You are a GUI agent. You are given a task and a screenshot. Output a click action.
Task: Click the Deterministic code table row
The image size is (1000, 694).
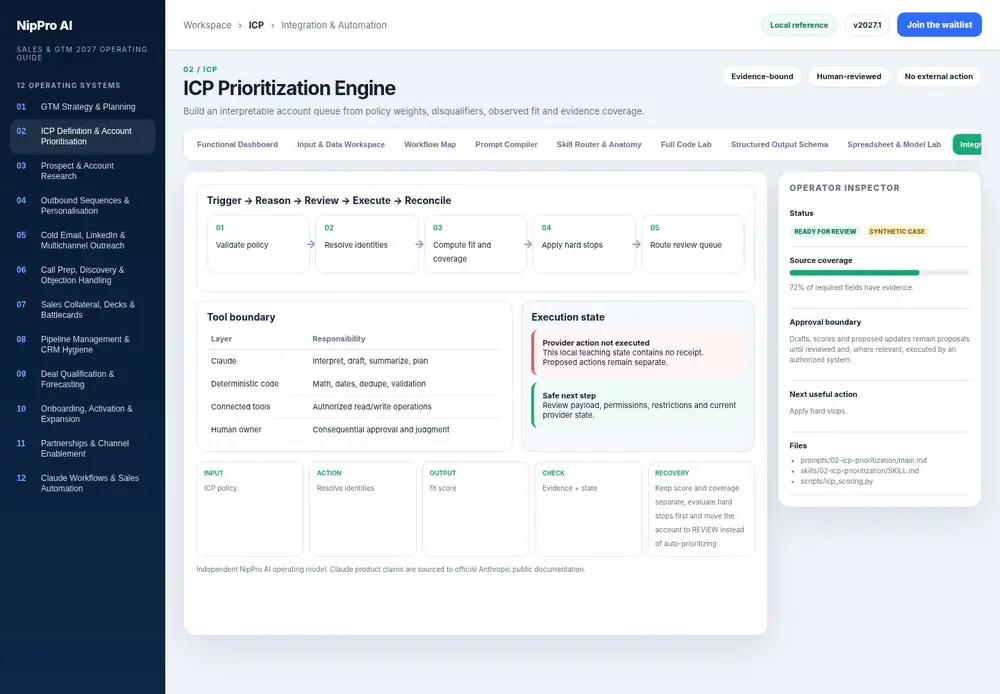pos(354,384)
